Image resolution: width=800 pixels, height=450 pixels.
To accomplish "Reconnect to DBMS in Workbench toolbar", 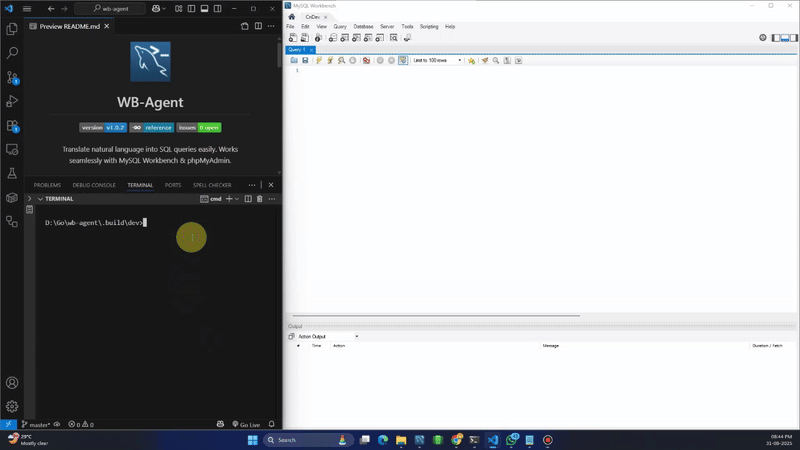I will point(407,38).
